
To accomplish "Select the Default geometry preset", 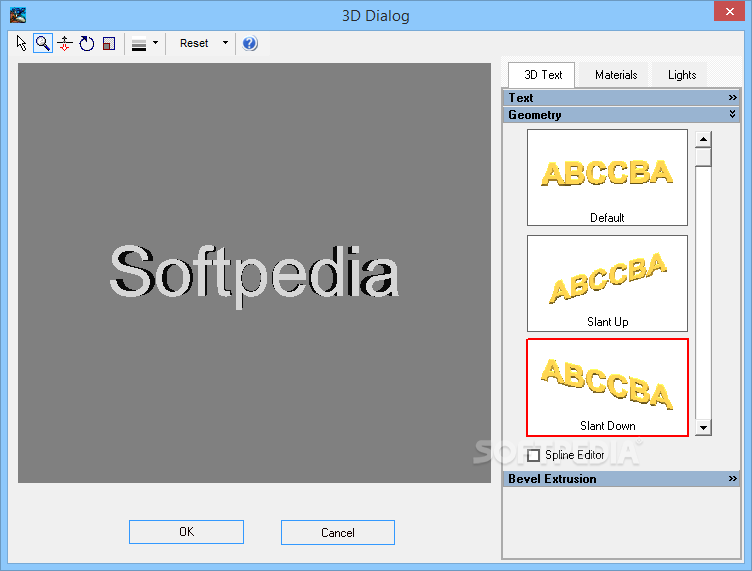I will [607, 177].
